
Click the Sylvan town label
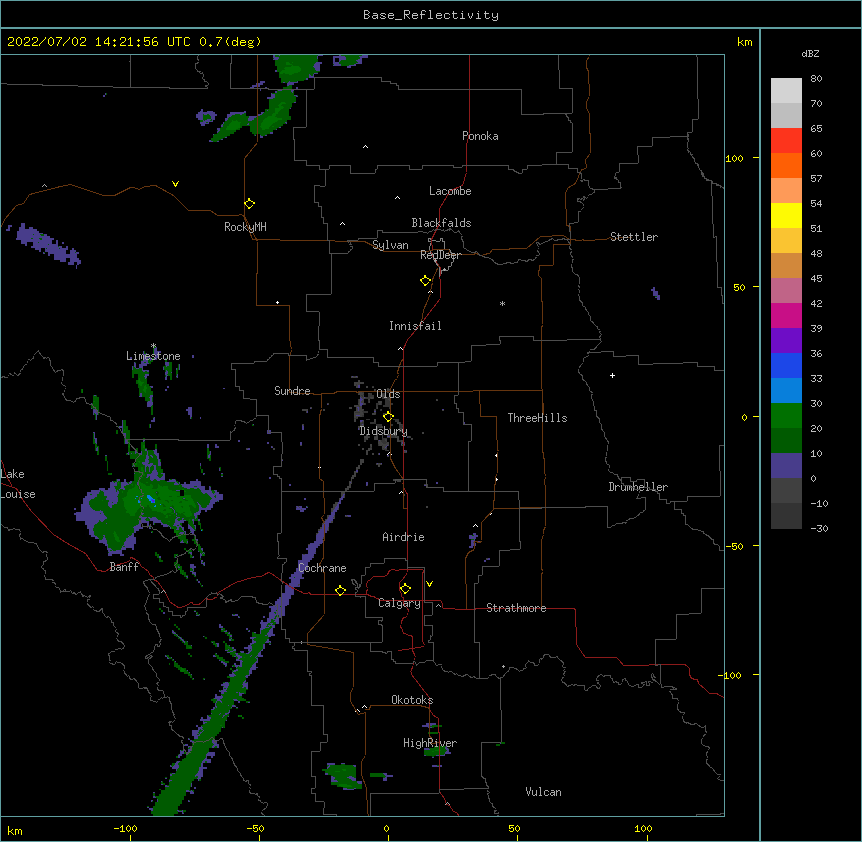(x=390, y=245)
